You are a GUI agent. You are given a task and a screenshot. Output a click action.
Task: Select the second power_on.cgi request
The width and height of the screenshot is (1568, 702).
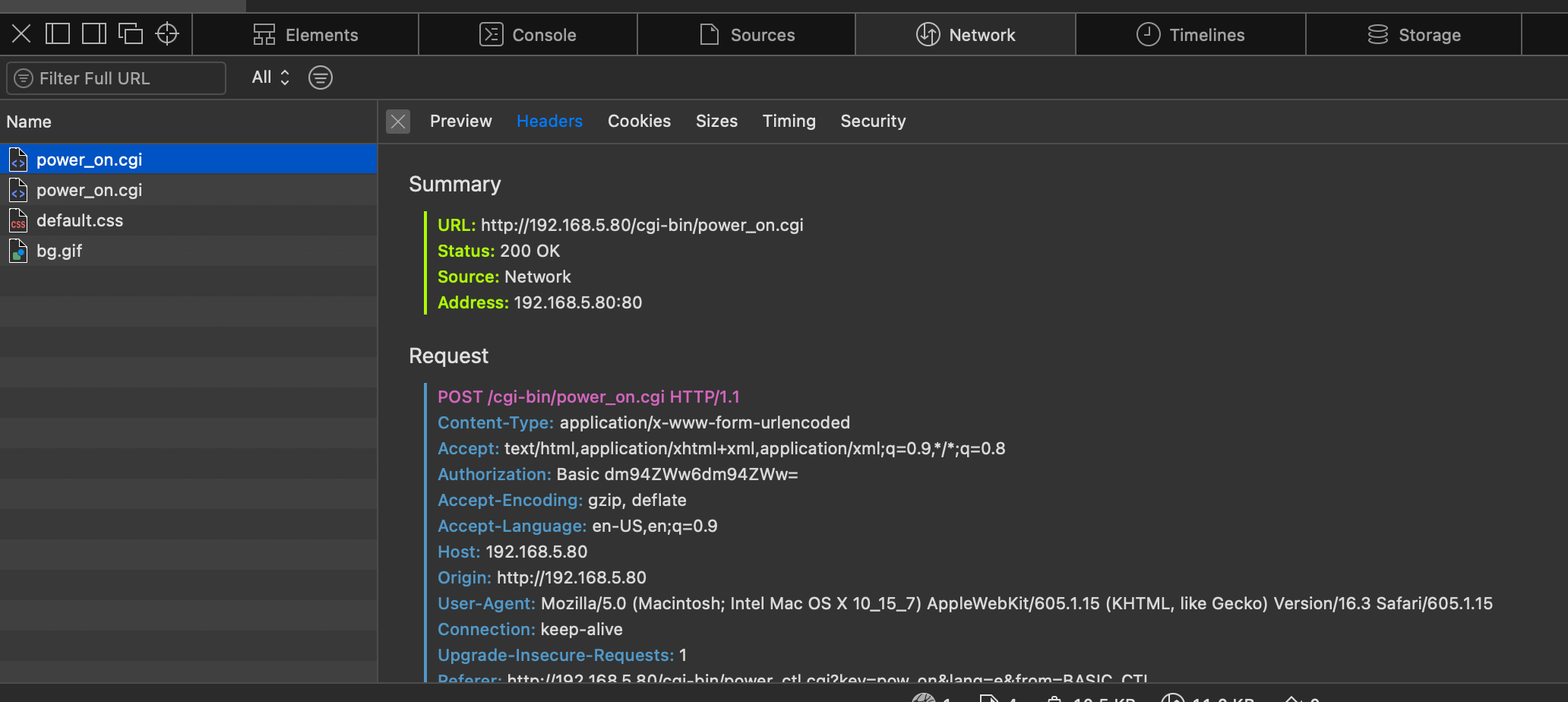point(188,190)
